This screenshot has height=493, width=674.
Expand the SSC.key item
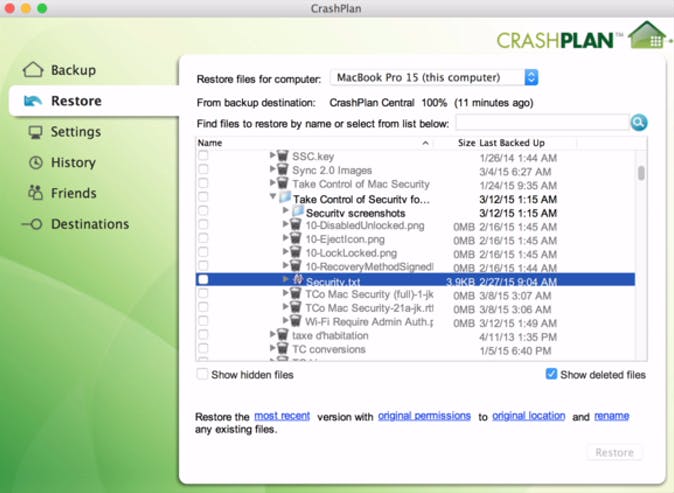click(x=272, y=155)
